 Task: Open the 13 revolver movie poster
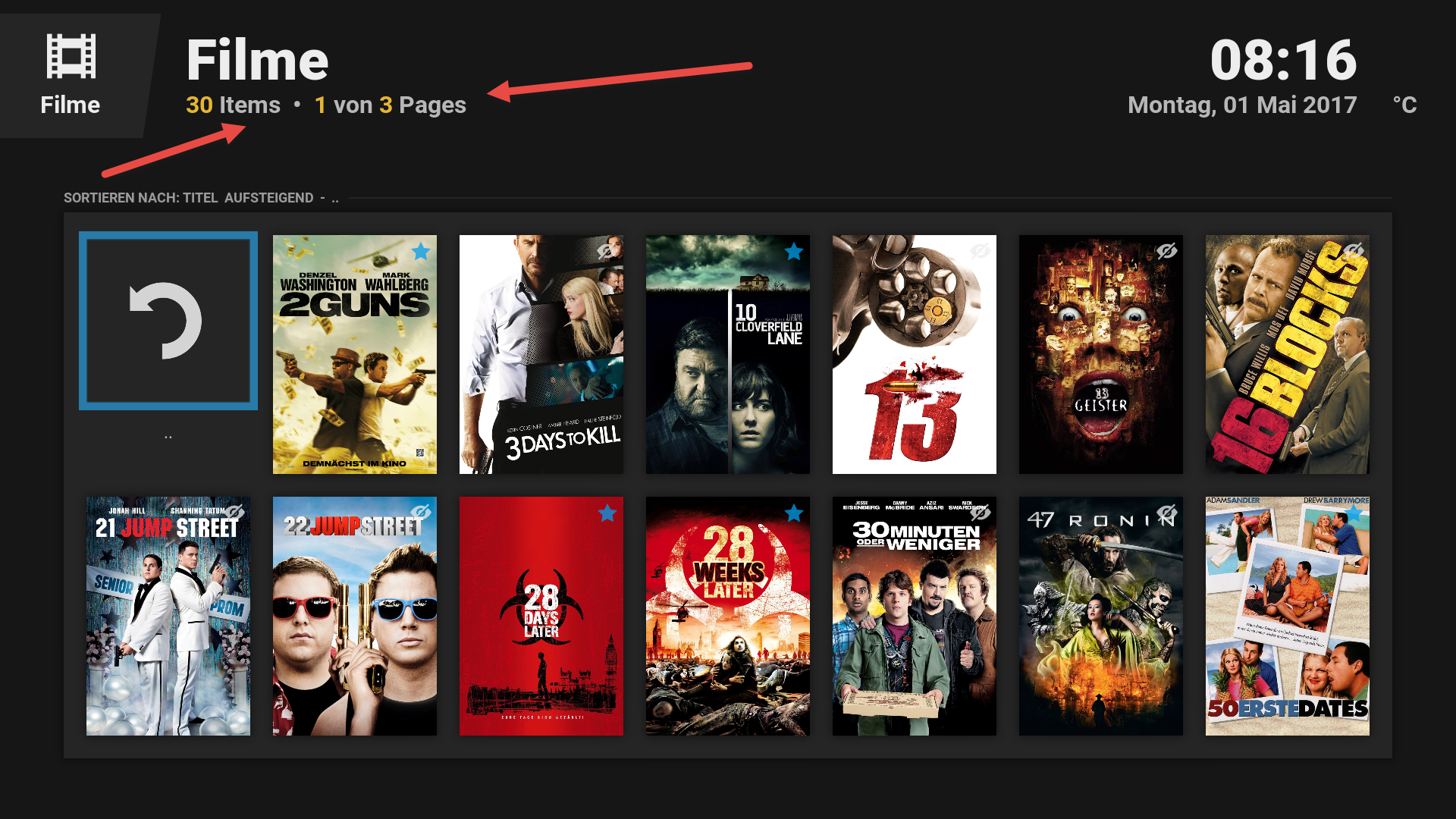pos(915,354)
